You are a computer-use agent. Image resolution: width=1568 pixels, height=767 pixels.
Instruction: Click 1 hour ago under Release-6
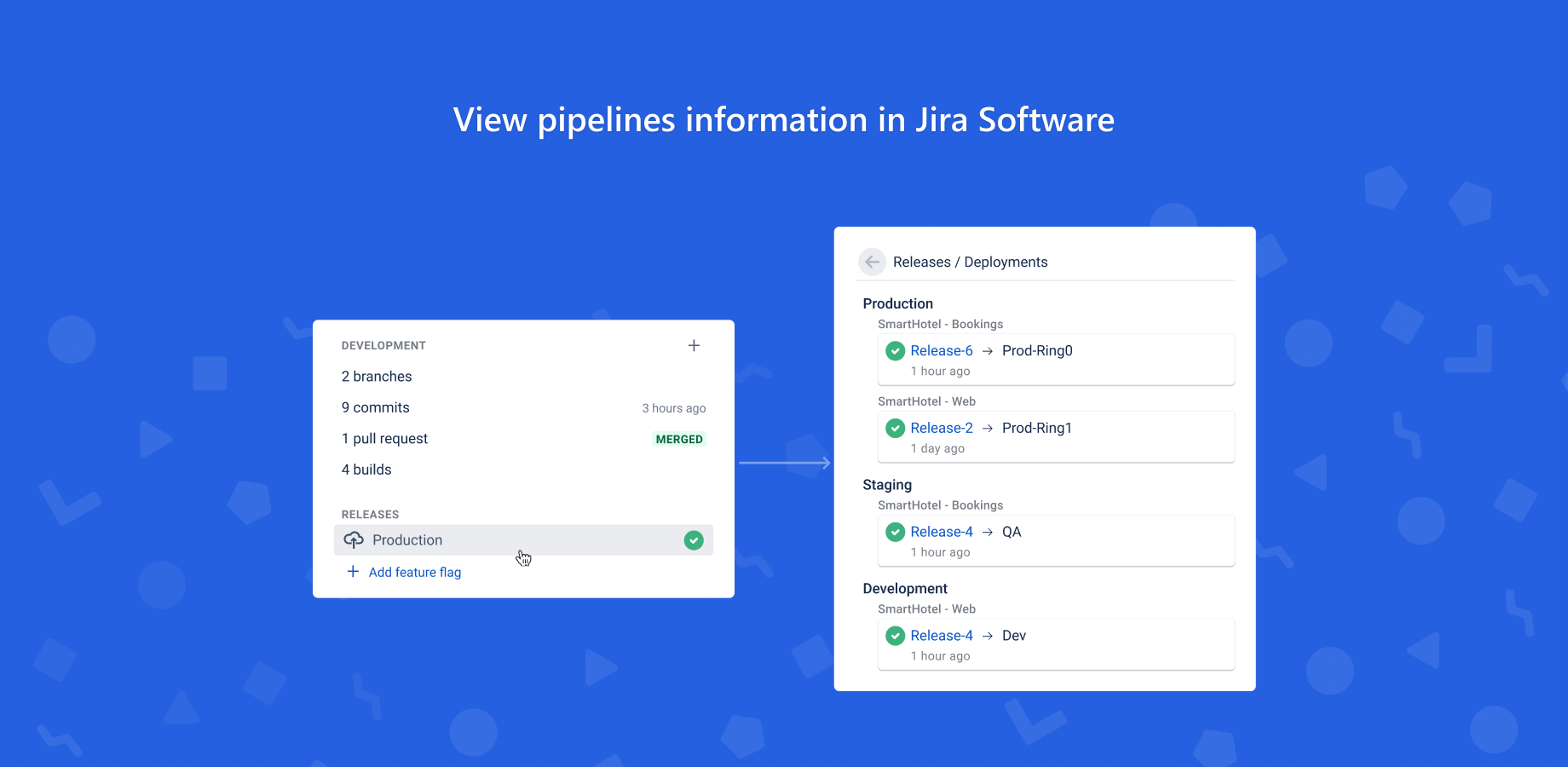[940, 372]
